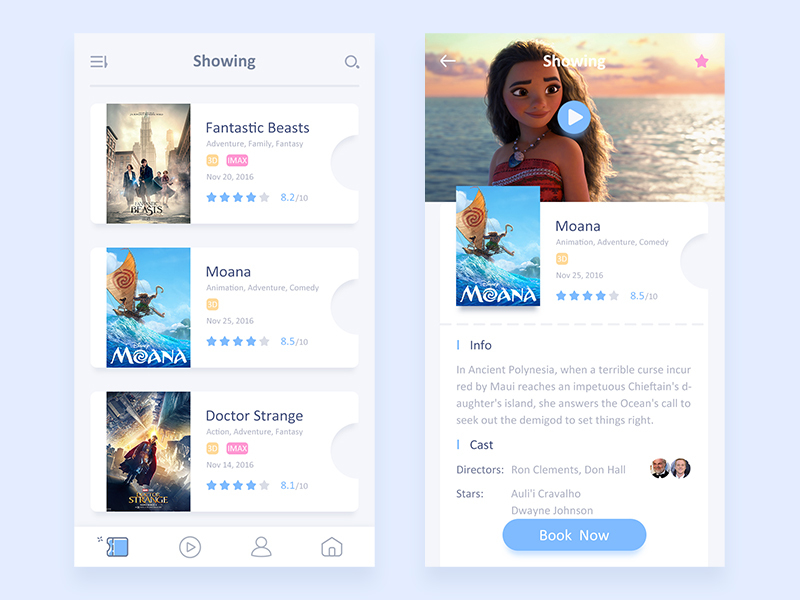Click the Book Now button

[x=574, y=535]
